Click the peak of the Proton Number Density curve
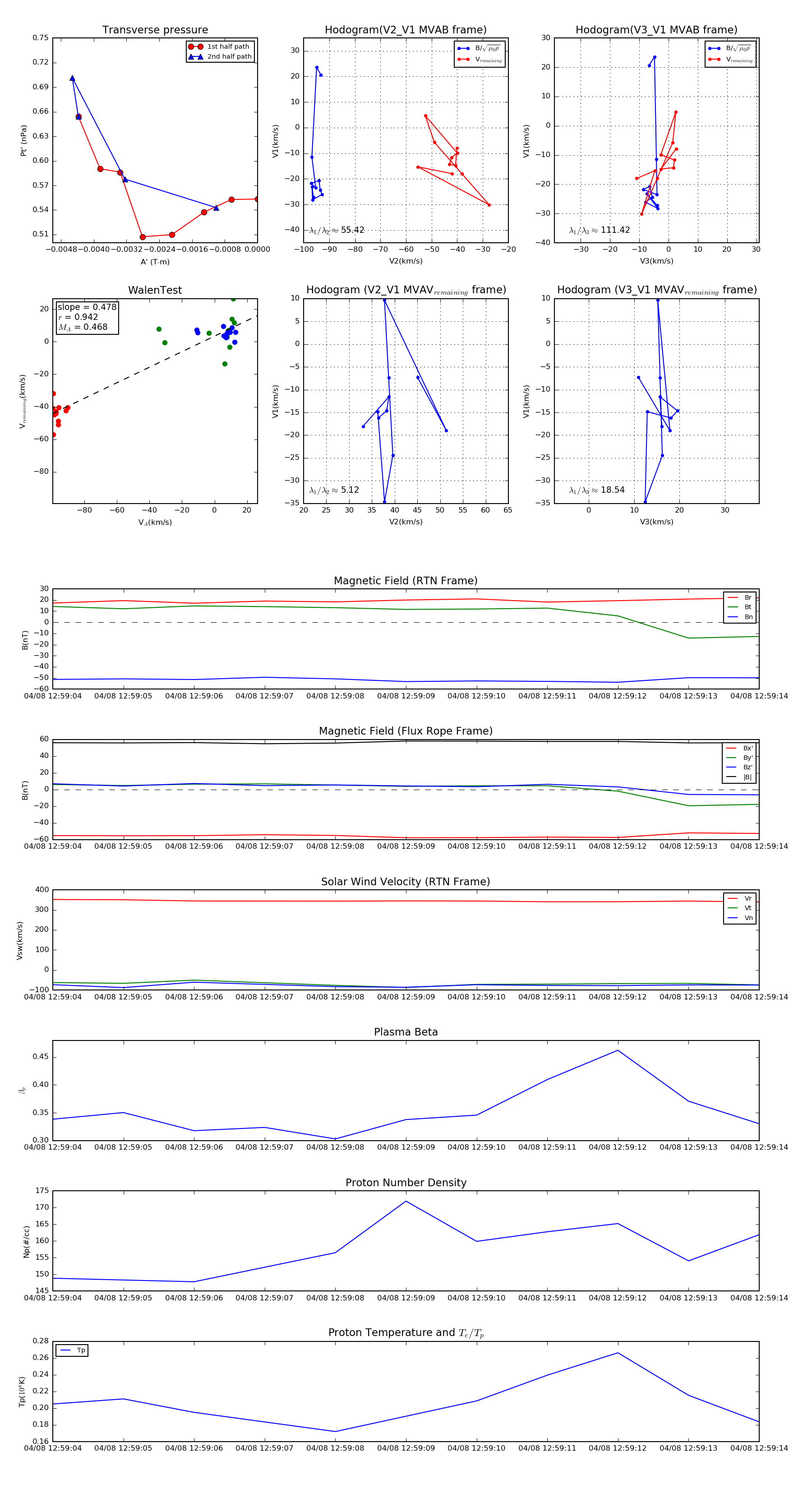The width and height of the screenshot is (812, 1489). (x=406, y=1201)
